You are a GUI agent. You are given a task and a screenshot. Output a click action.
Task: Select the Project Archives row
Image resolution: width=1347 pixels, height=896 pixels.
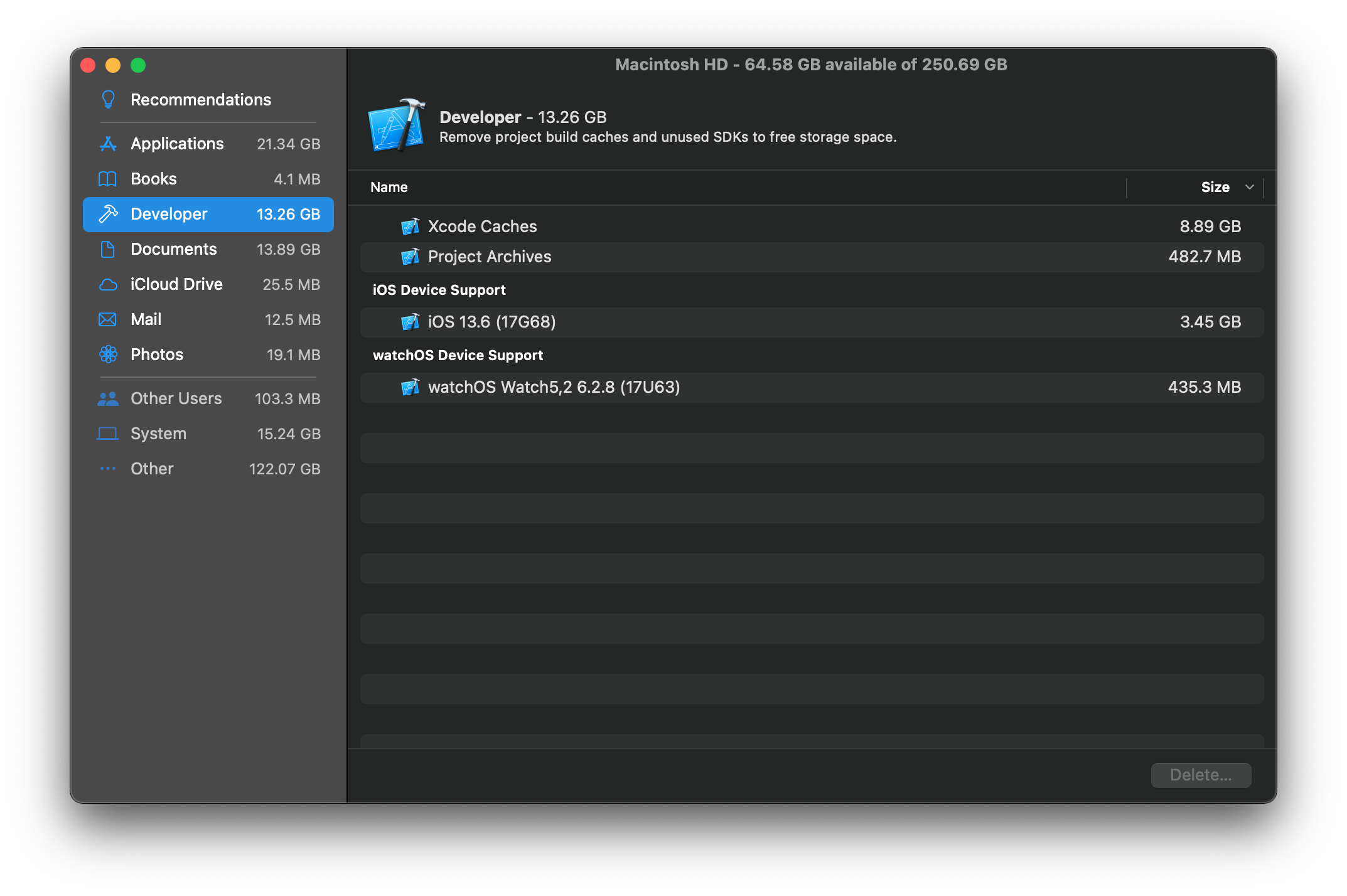(x=811, y=257)
